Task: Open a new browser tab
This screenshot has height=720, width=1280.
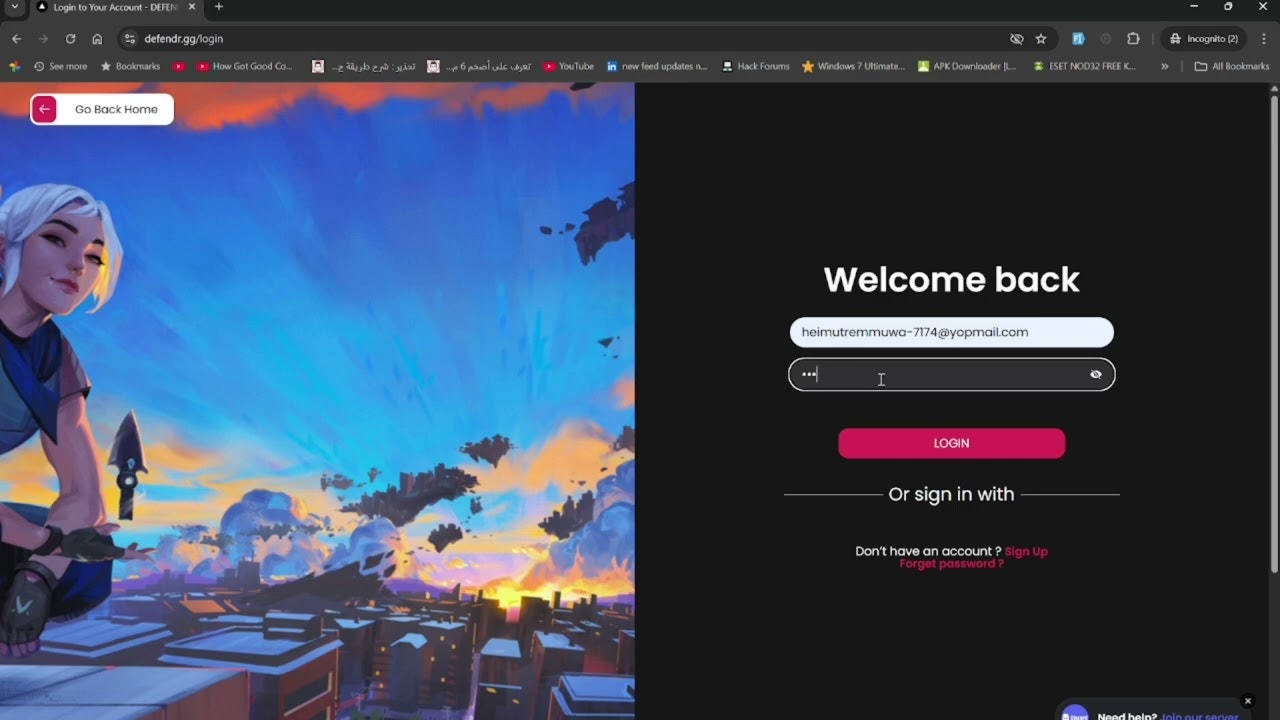Action: click(x=219, y=7)
